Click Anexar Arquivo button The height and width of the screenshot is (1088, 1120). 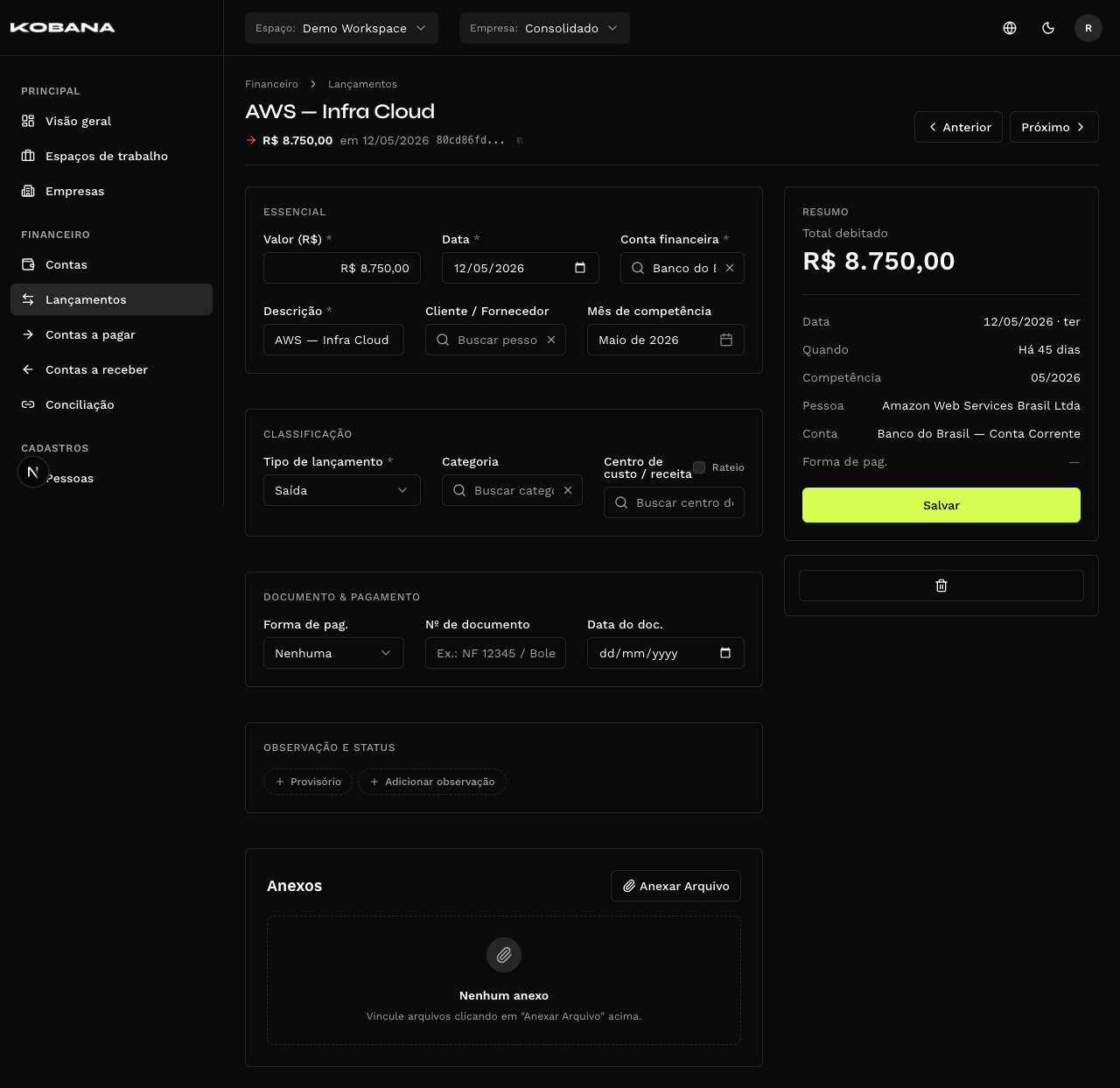[x=675, y=886]
